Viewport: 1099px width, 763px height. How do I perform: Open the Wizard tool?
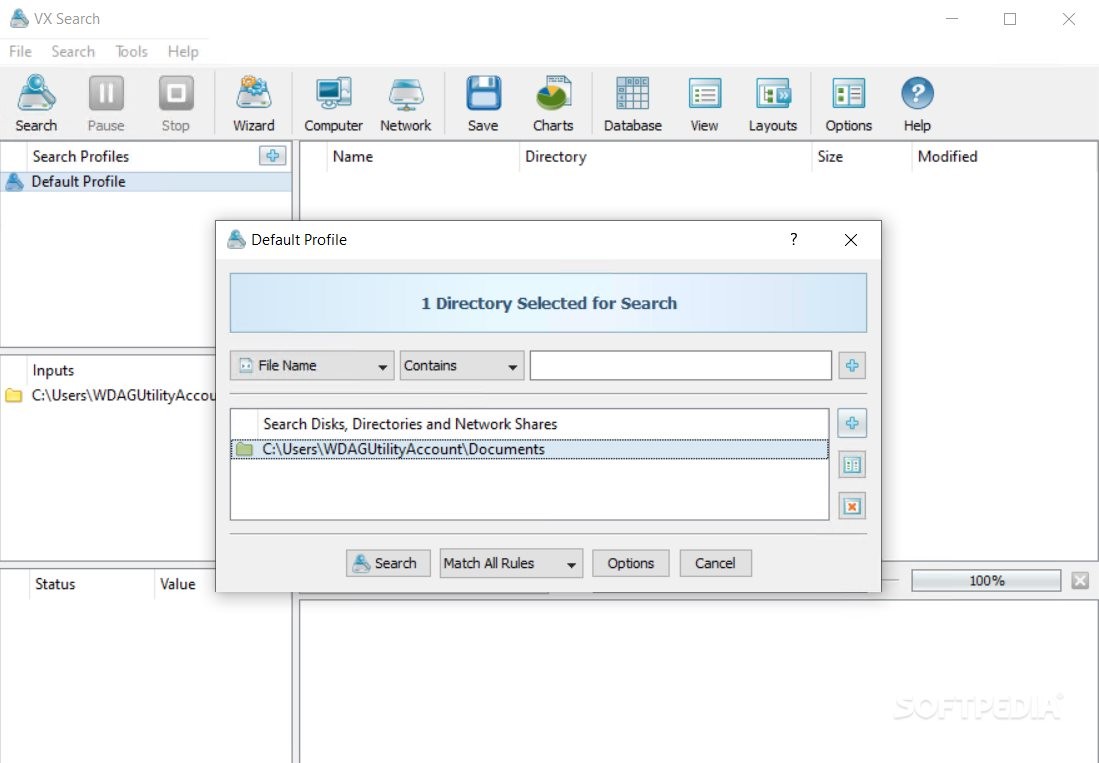(254, 104)
